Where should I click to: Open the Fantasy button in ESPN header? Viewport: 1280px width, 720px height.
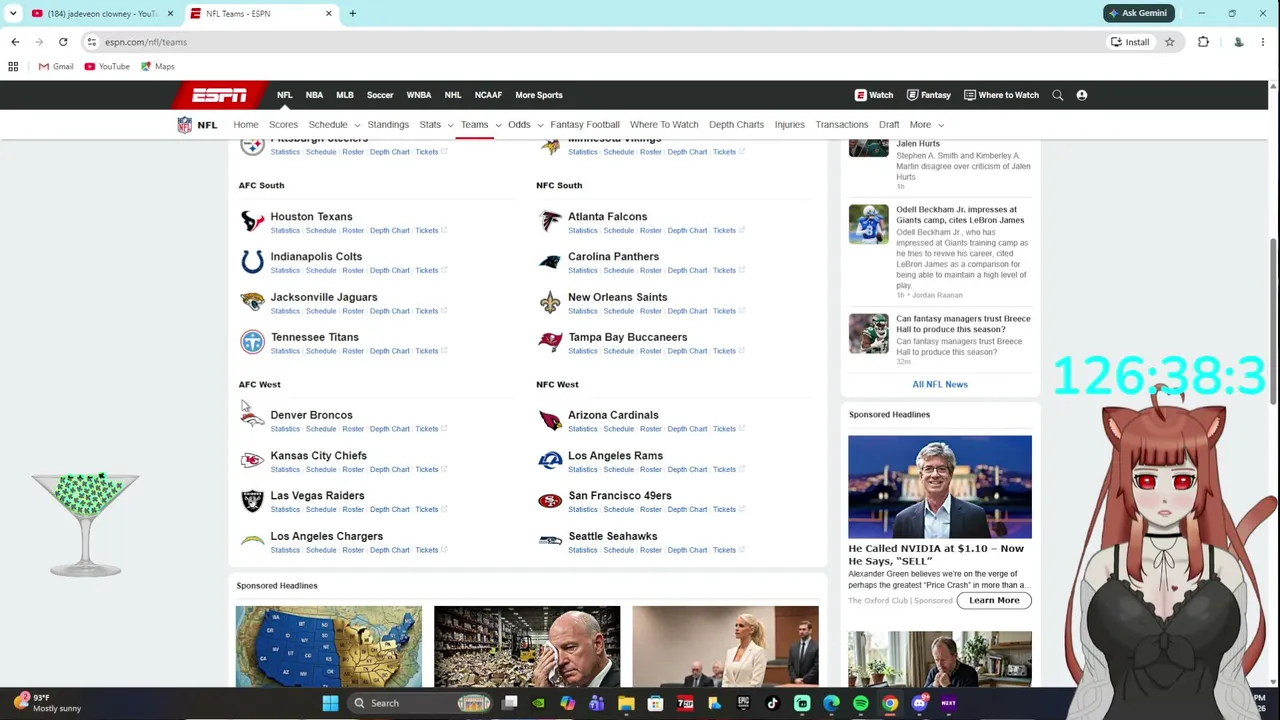[929, 95]
